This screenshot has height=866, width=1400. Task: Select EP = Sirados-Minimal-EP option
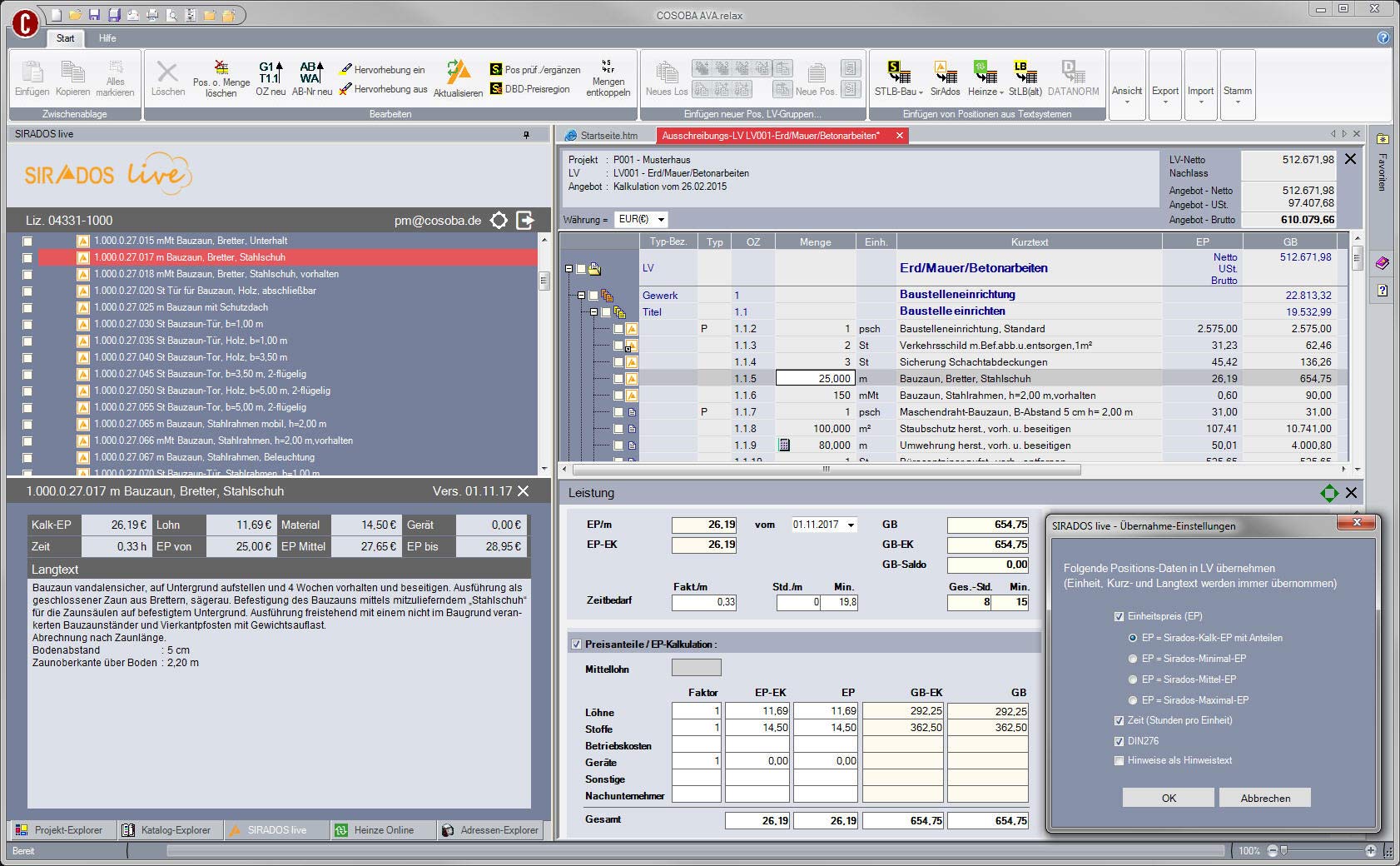pyautogui.click(x=1132, y=659)
